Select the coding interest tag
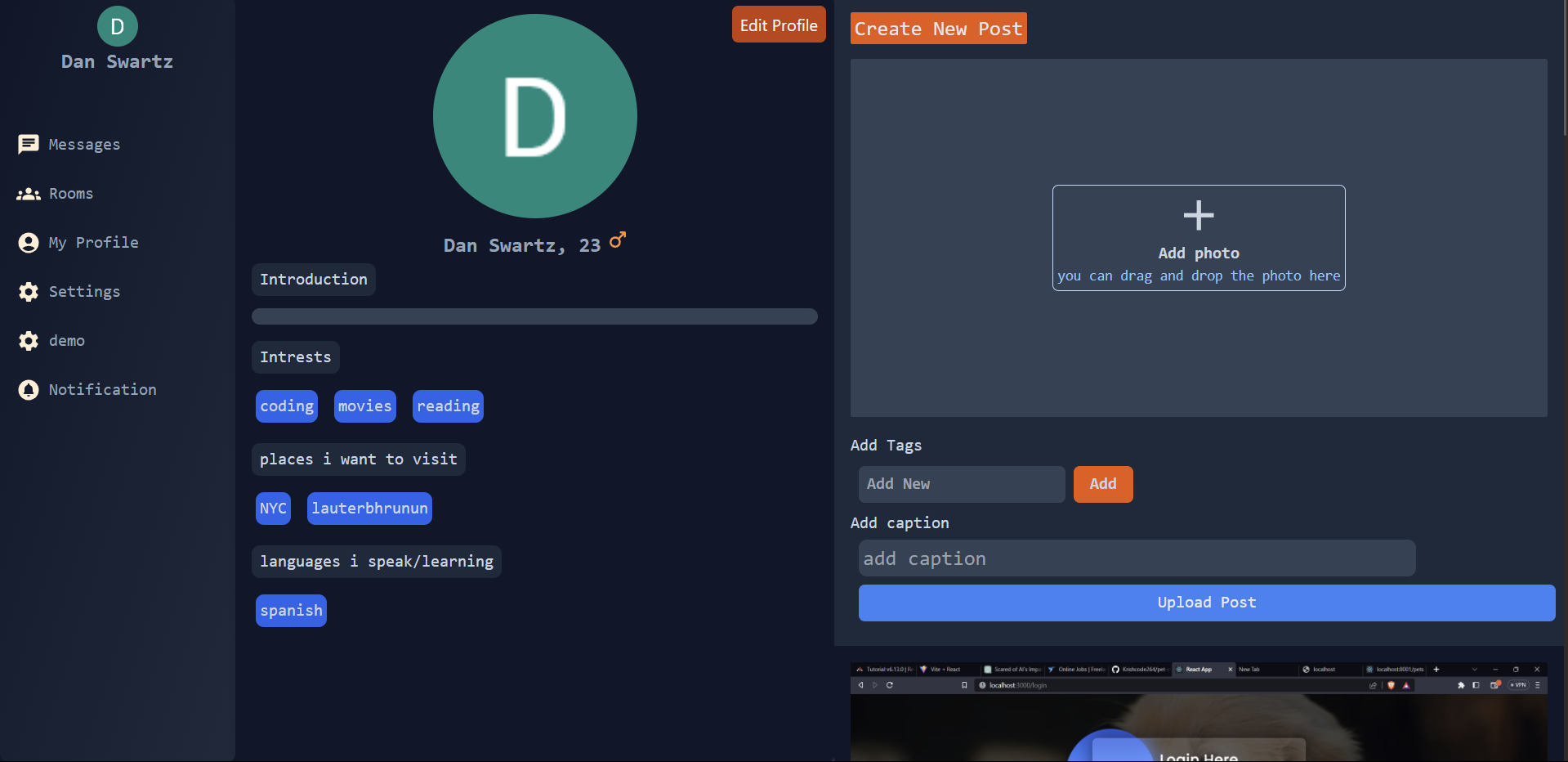 click(x=287, y=406)
